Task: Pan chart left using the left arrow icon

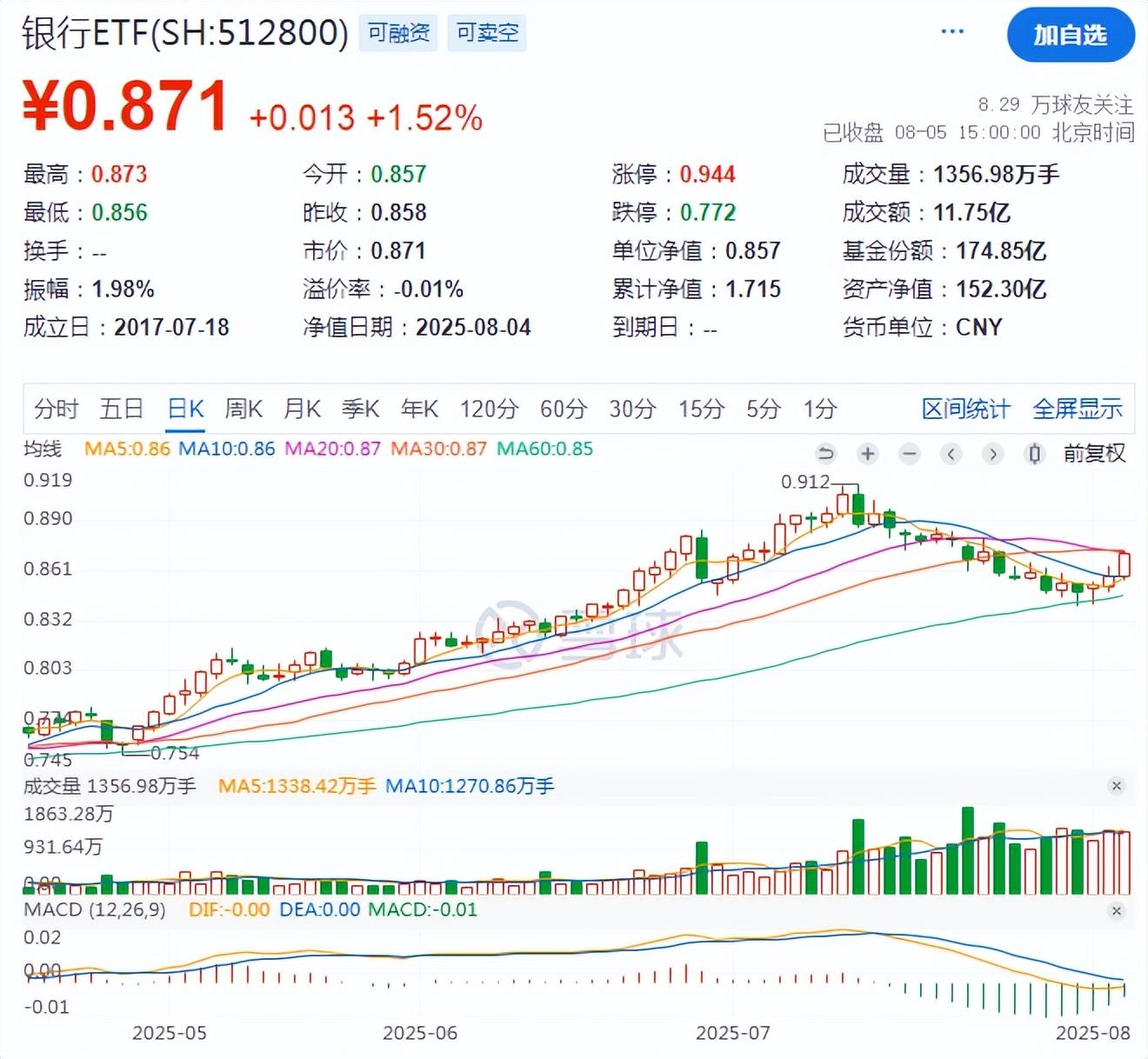Action: coord(950,454)
